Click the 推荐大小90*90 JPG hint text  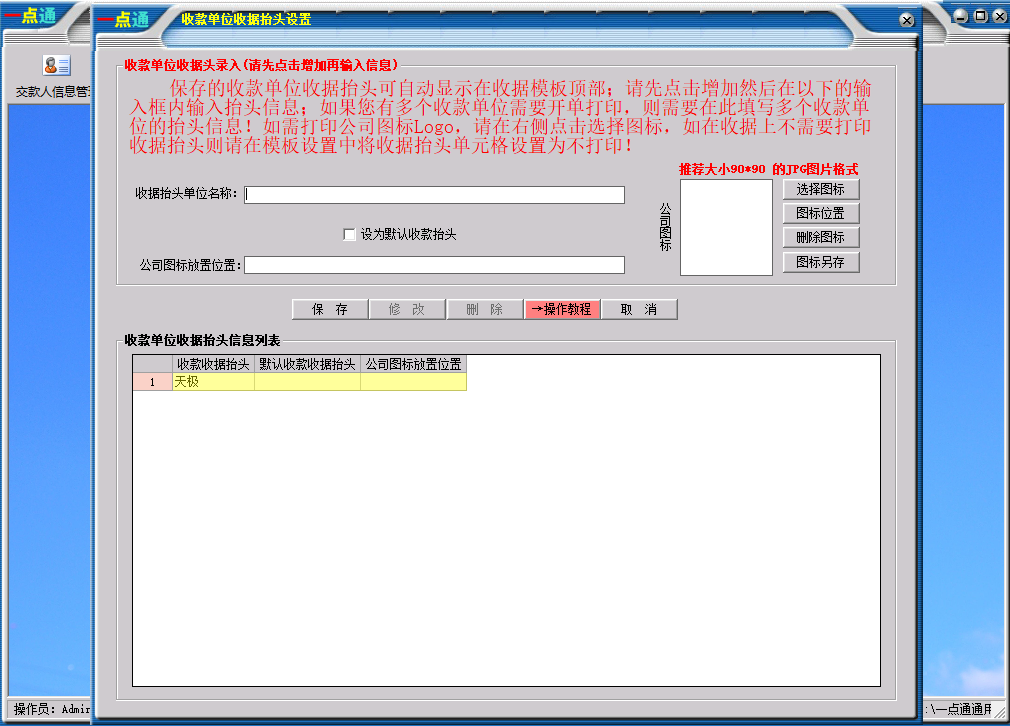[x=768, y=169]
